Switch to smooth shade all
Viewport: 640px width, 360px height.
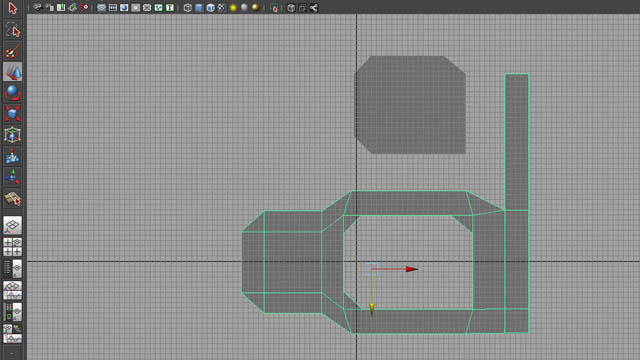199,7
